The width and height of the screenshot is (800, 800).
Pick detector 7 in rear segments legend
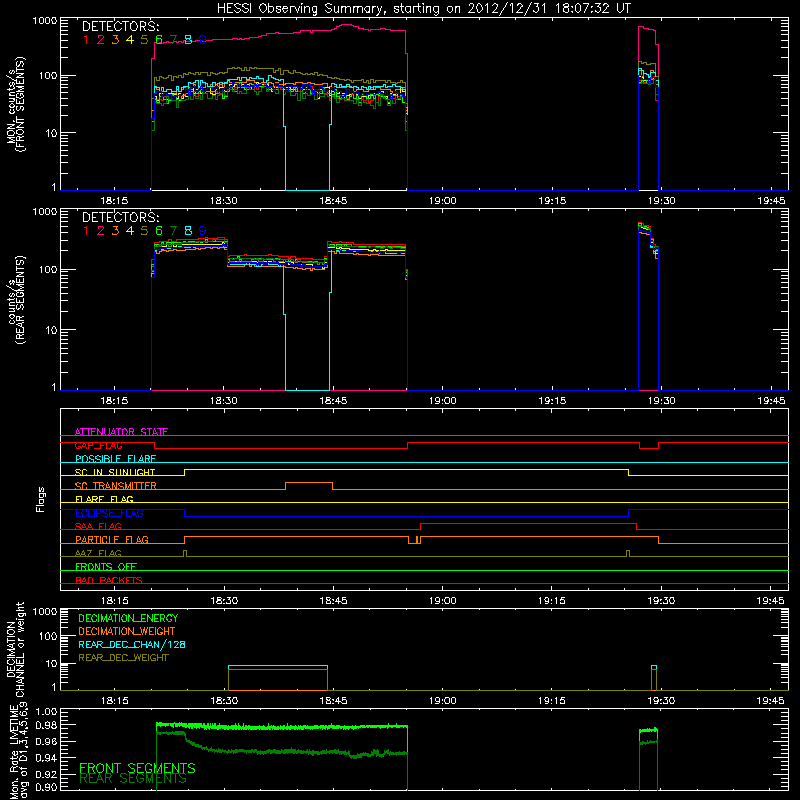click(173, 231)
